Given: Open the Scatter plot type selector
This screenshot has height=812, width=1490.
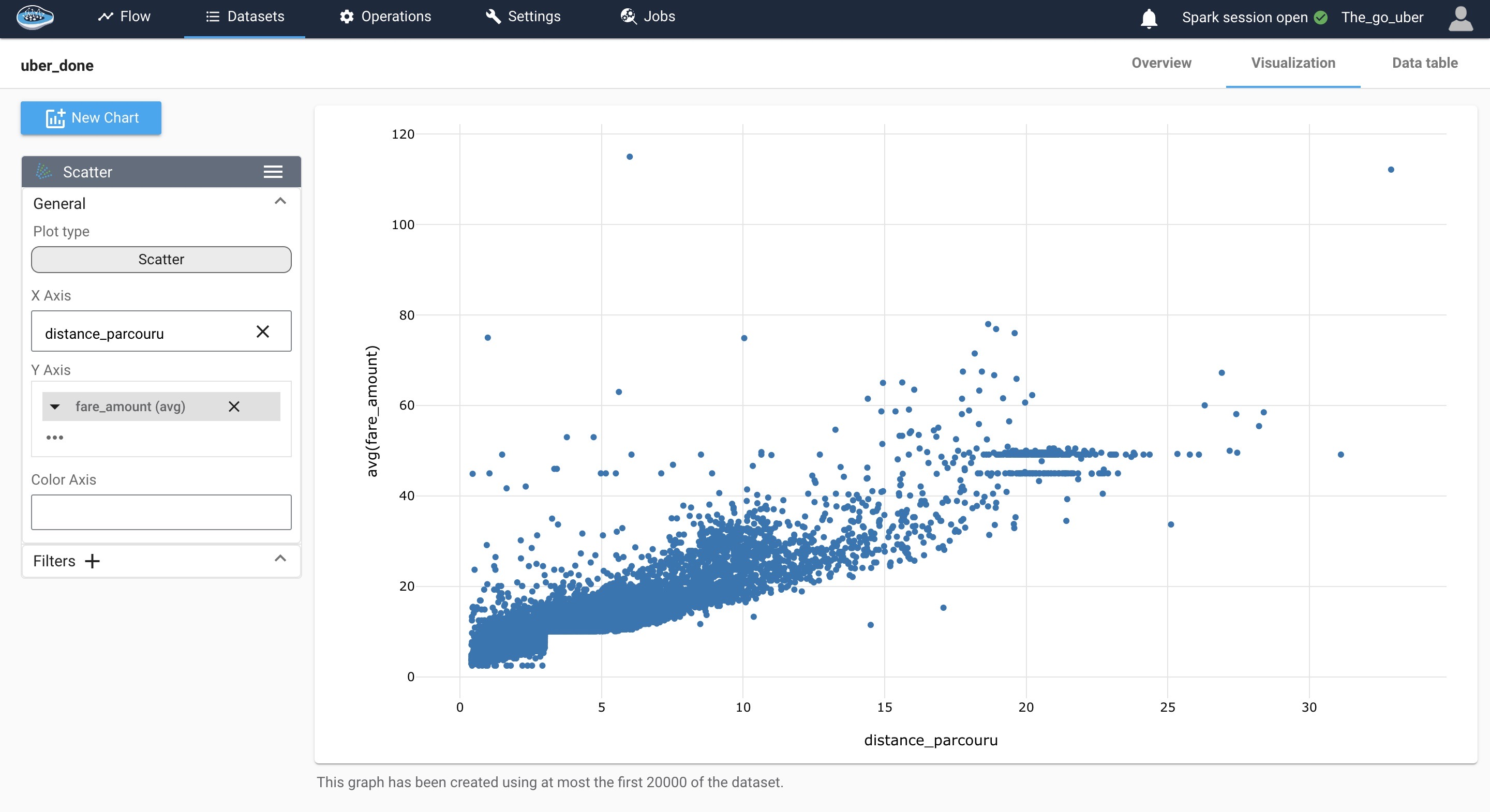Looking at the screenshot, I should click(x=161, y=260).
